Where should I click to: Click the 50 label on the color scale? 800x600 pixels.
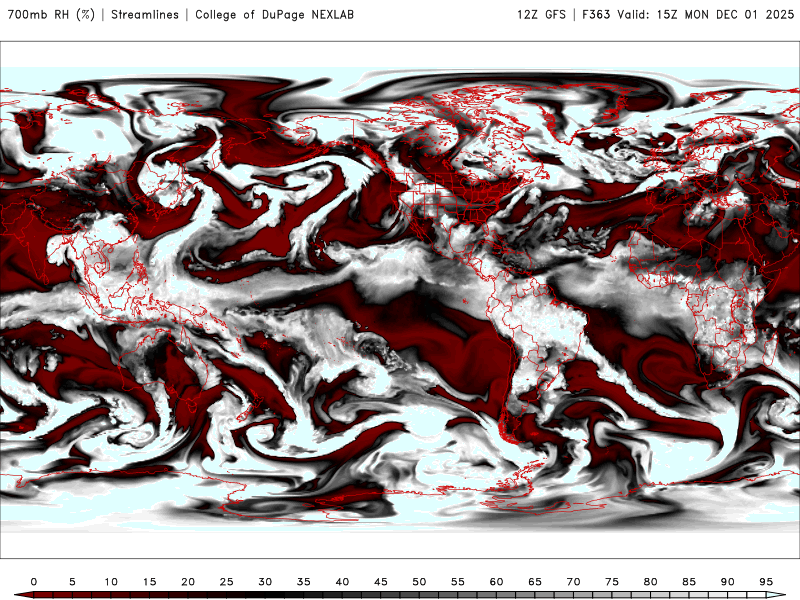point(419,582)
